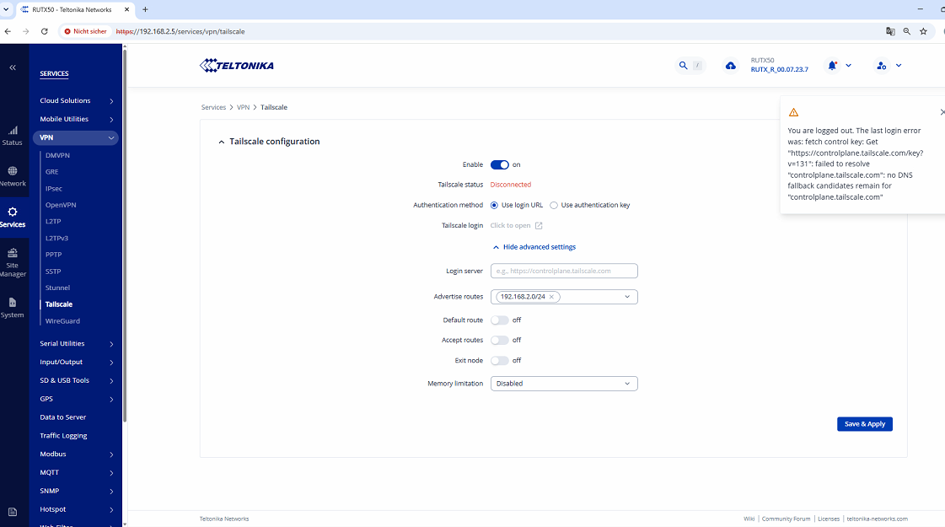Open the tab search dropdown arrow

tap(6, 10)
